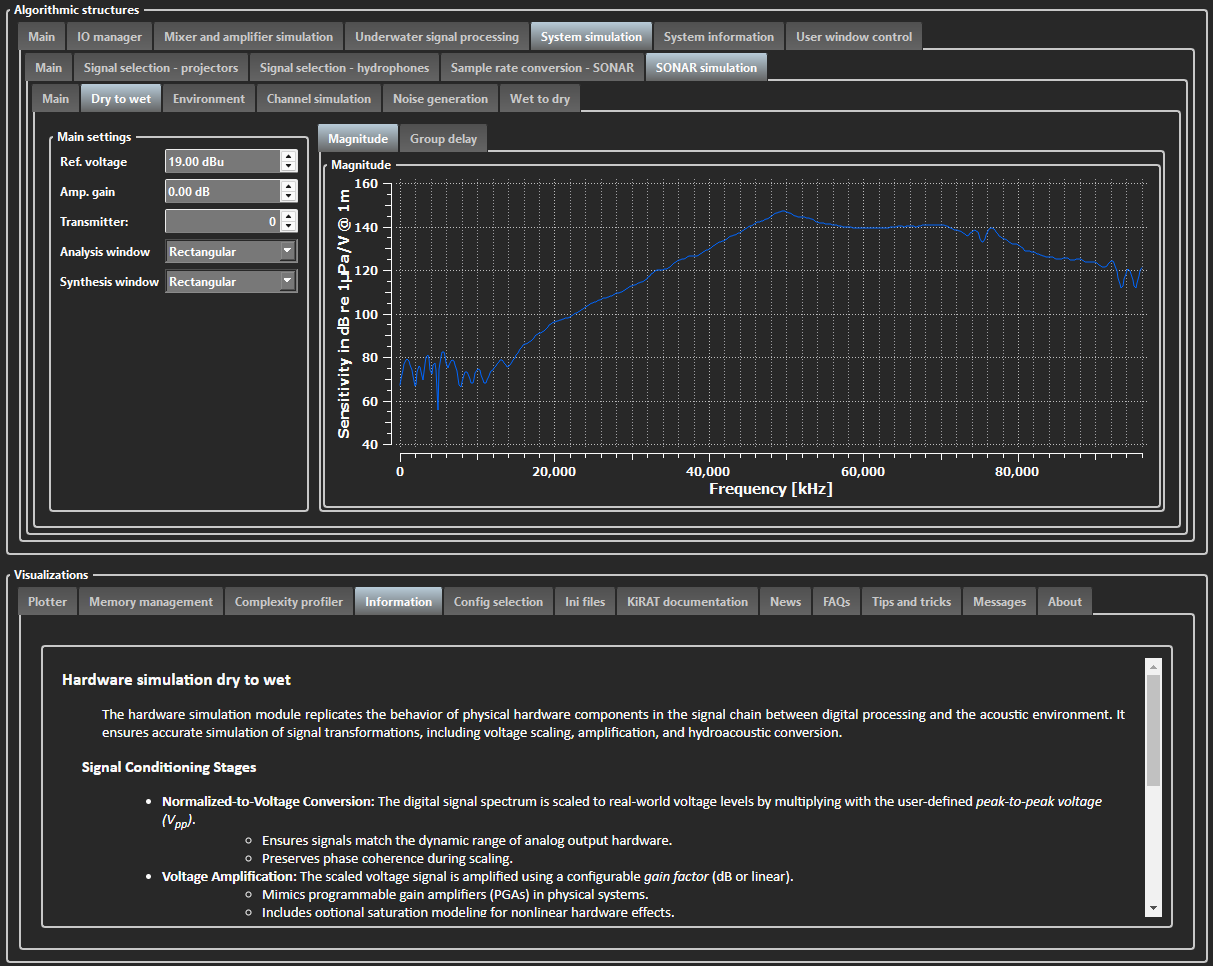Switch to the IO manager tab

(x=110, y=37)
